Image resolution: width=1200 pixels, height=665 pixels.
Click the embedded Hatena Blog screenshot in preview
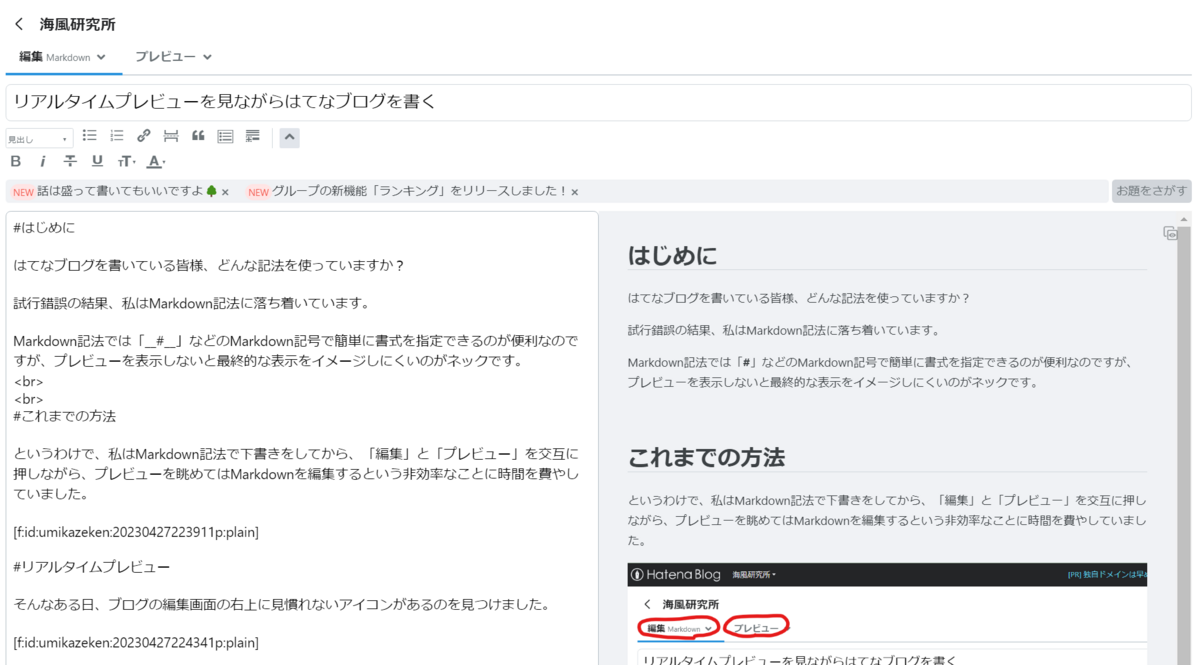point(887,613)
